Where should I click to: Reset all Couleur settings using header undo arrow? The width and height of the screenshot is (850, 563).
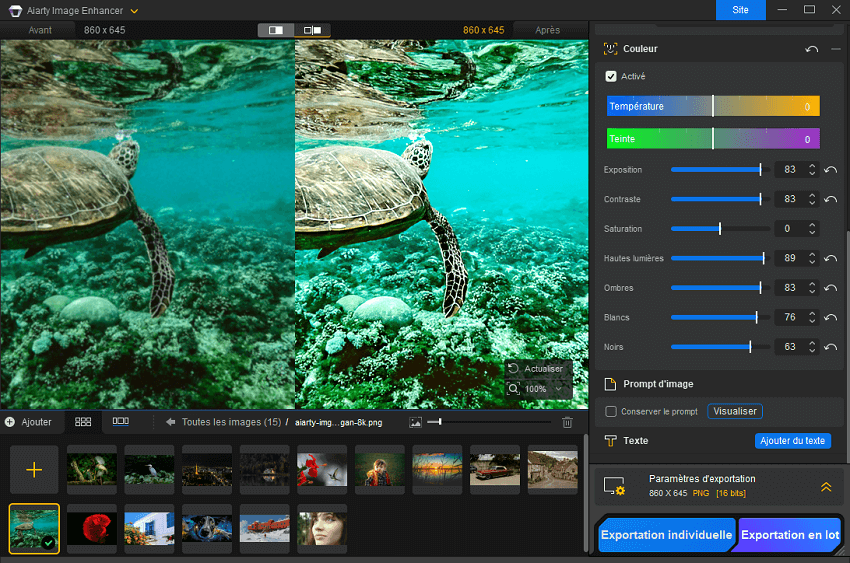(x=811, y=49)
